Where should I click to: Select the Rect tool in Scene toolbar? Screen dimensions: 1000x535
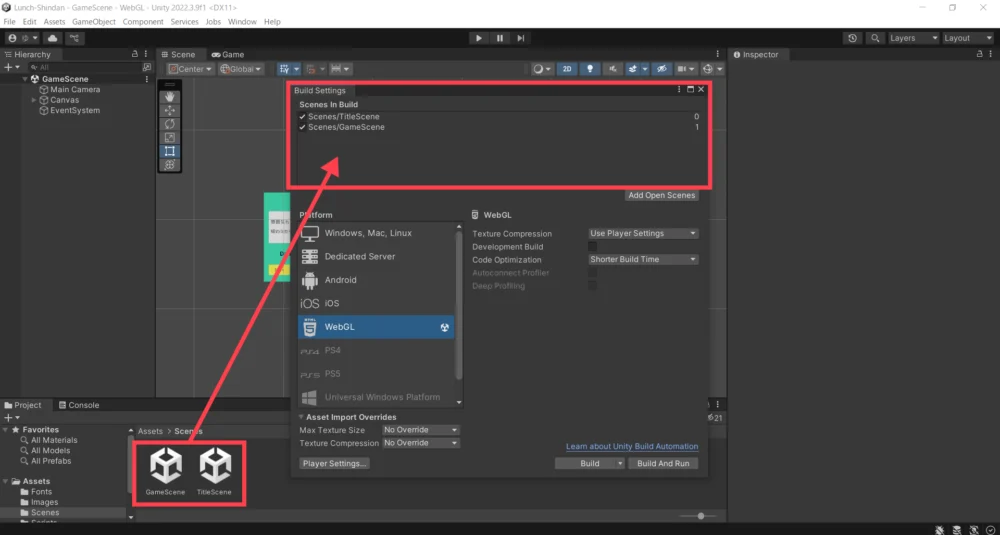point(170,151)
